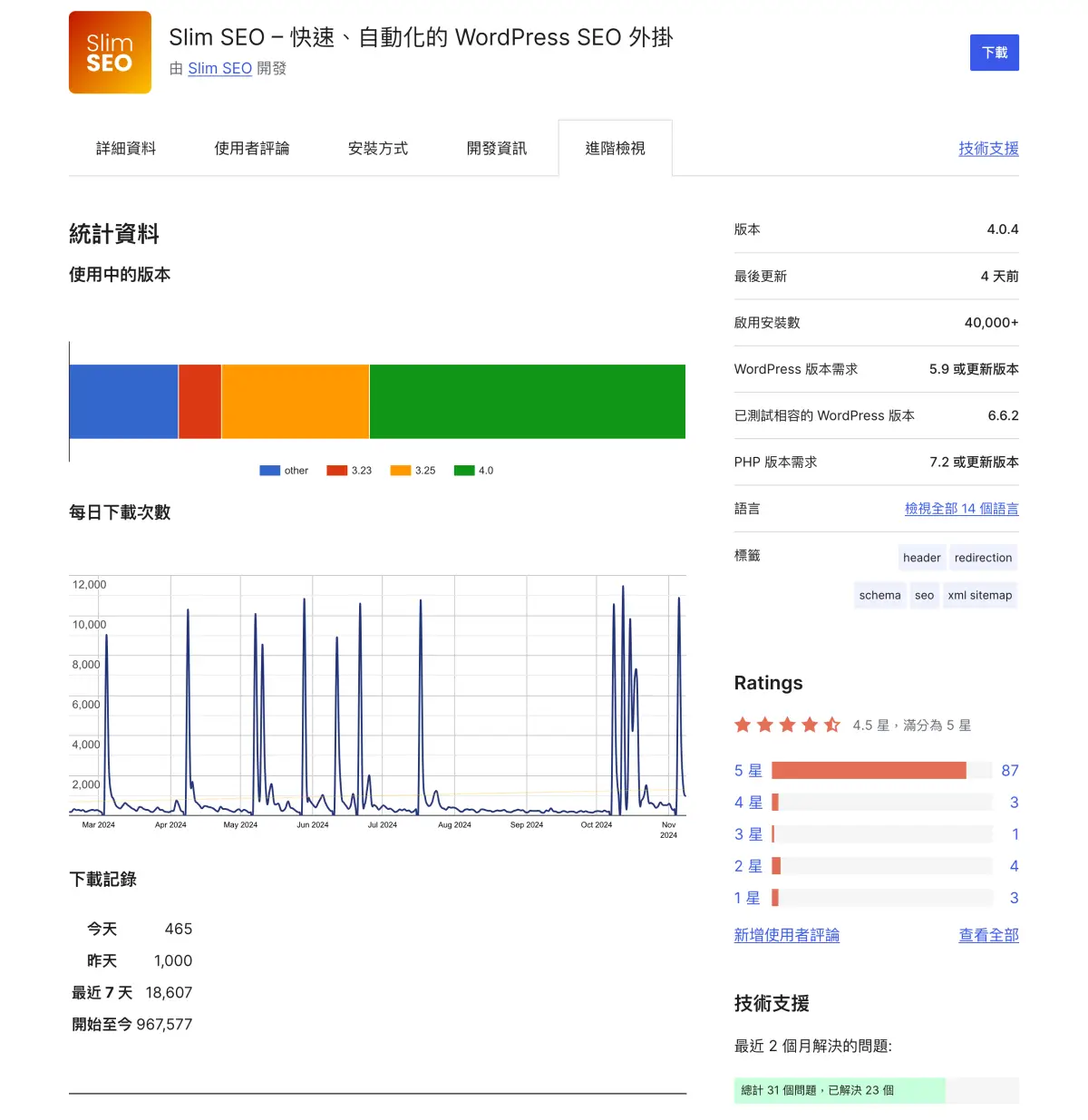The width and height of the screenshot is (1088, 1120).
Task: Select the 進階檢視 tab
Action: [x=616, y=148]
